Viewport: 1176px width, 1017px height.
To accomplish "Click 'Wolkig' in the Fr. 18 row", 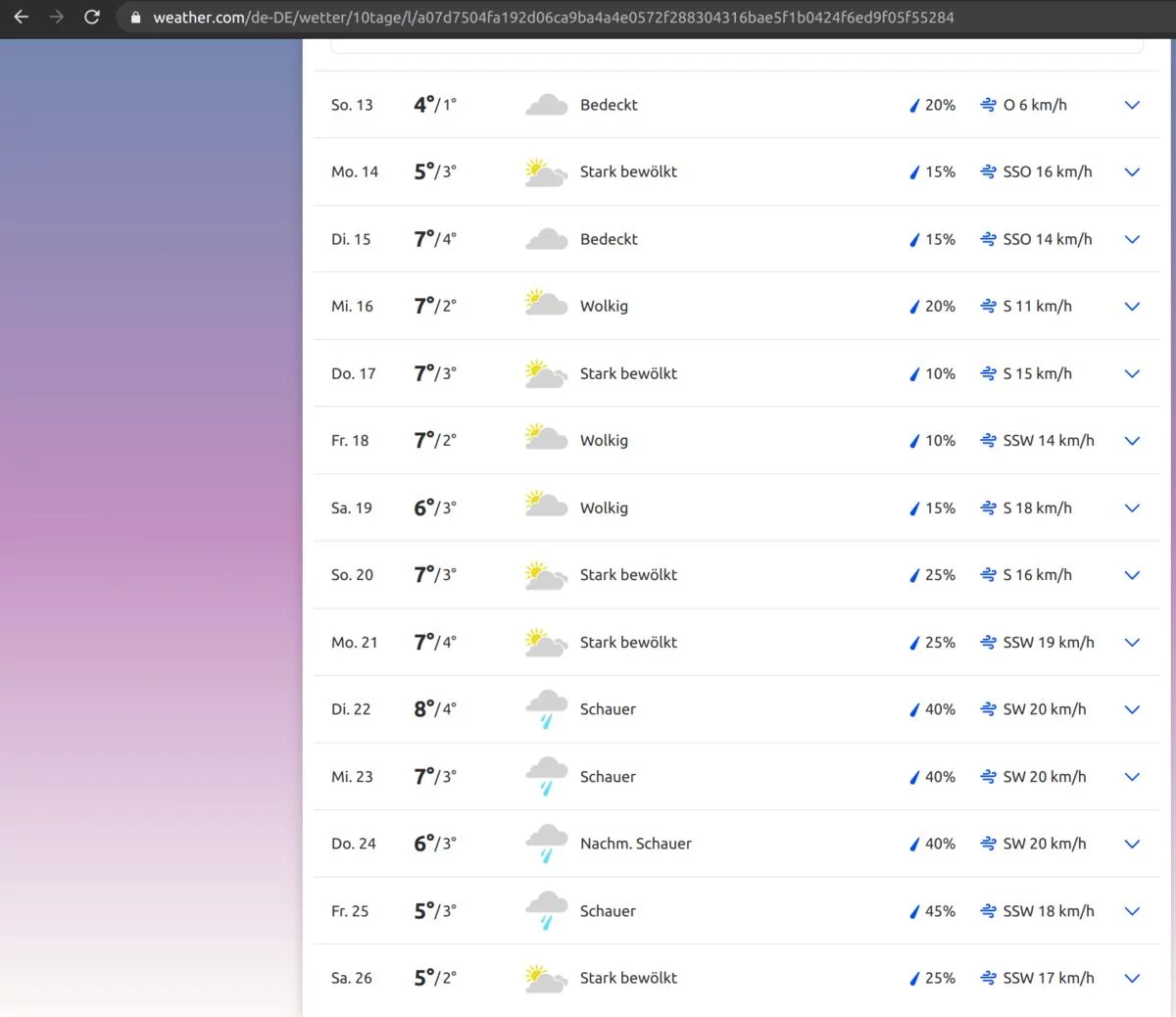I will [x=604, y=441].
